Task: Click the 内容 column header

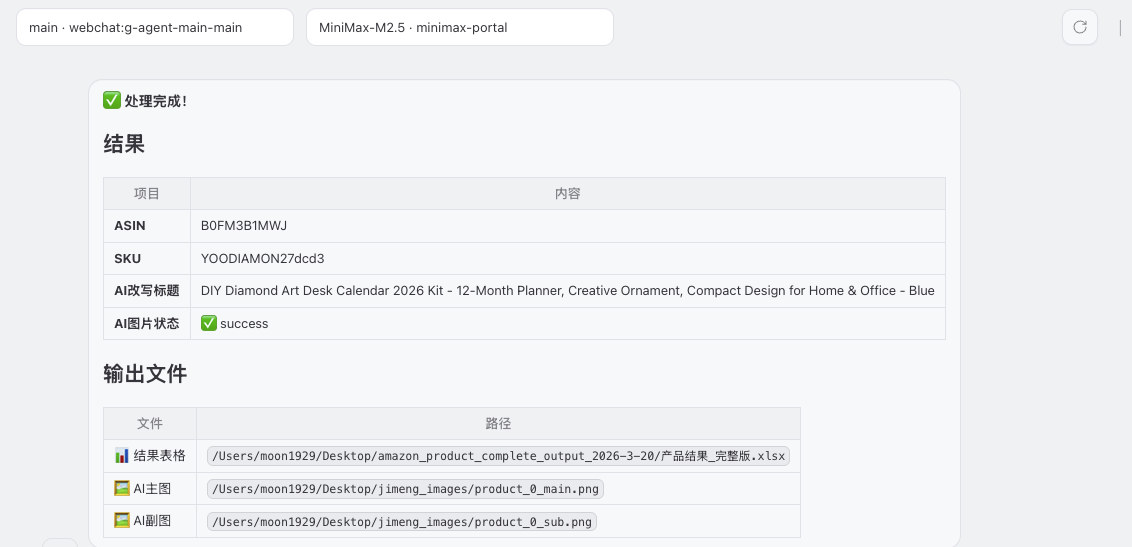Action: [x=567, y=194]
